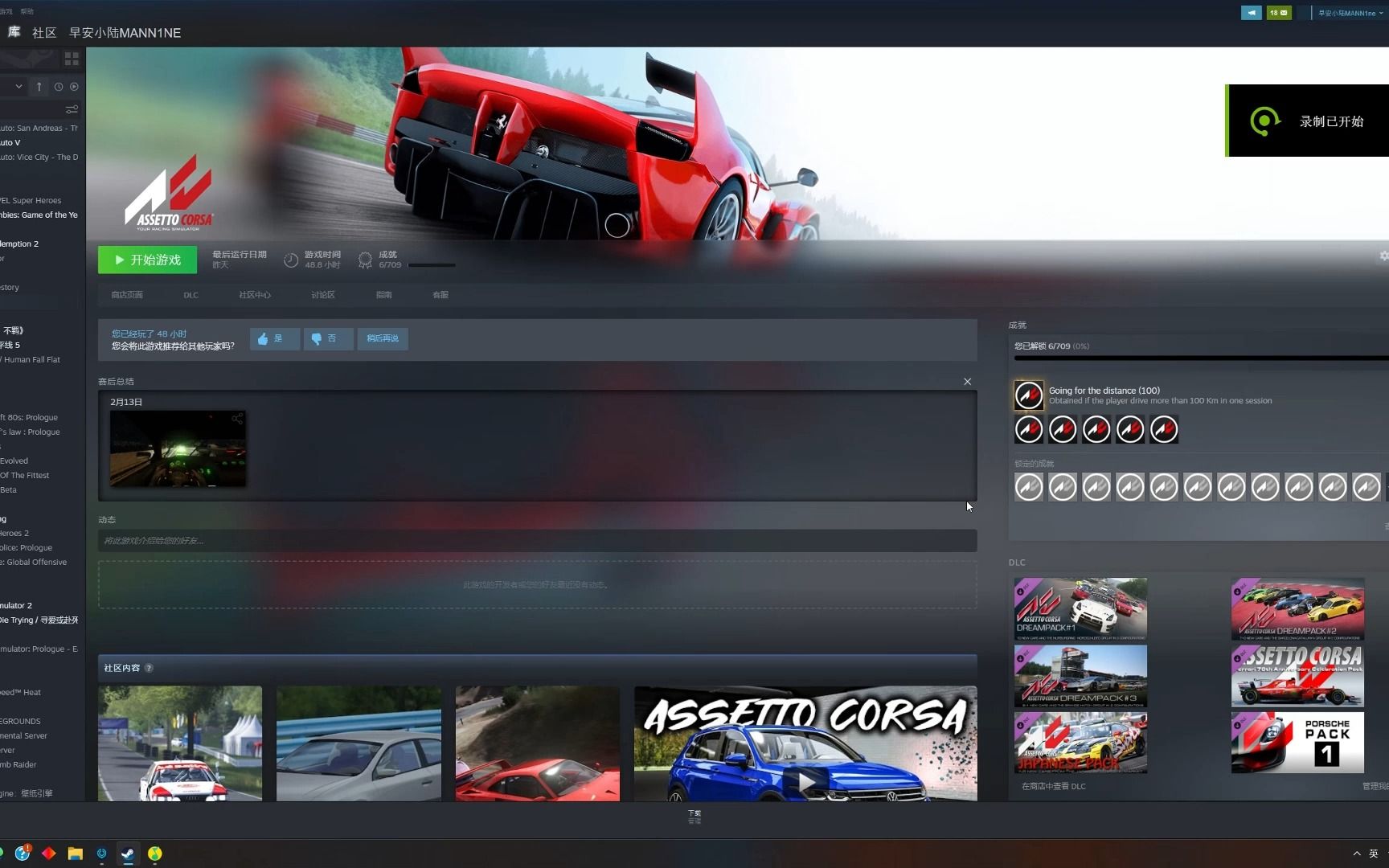Open game settings gear icon on right edge
The width and height of the screenshot is (1389, 868).
tap(1383, 256)
